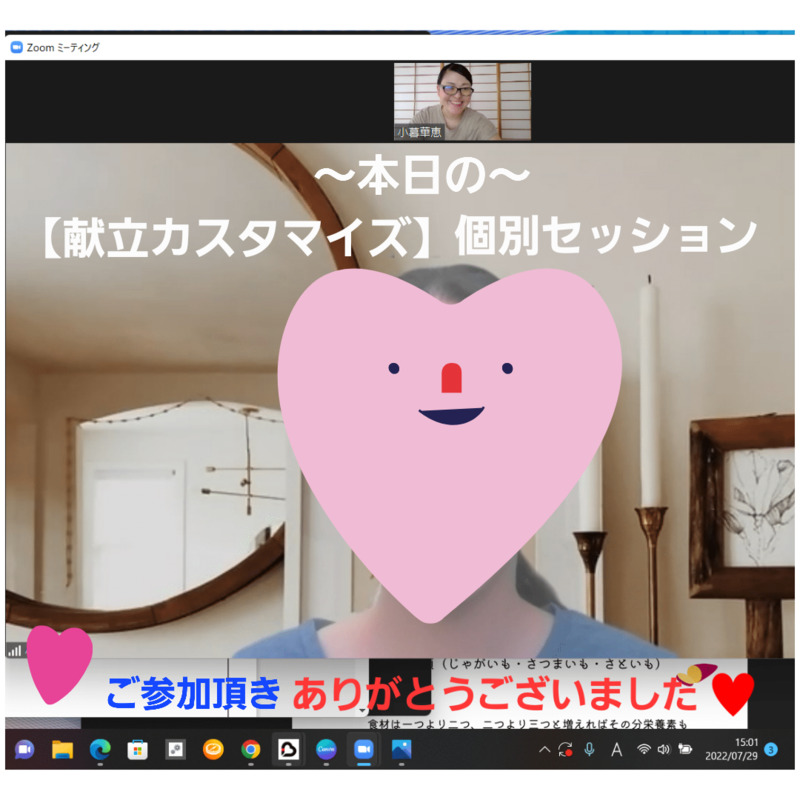The width and height of the screenshot is (800, 800).
Task: Click the Zoom logo in title bar
Action: click(x=16, y=47)
